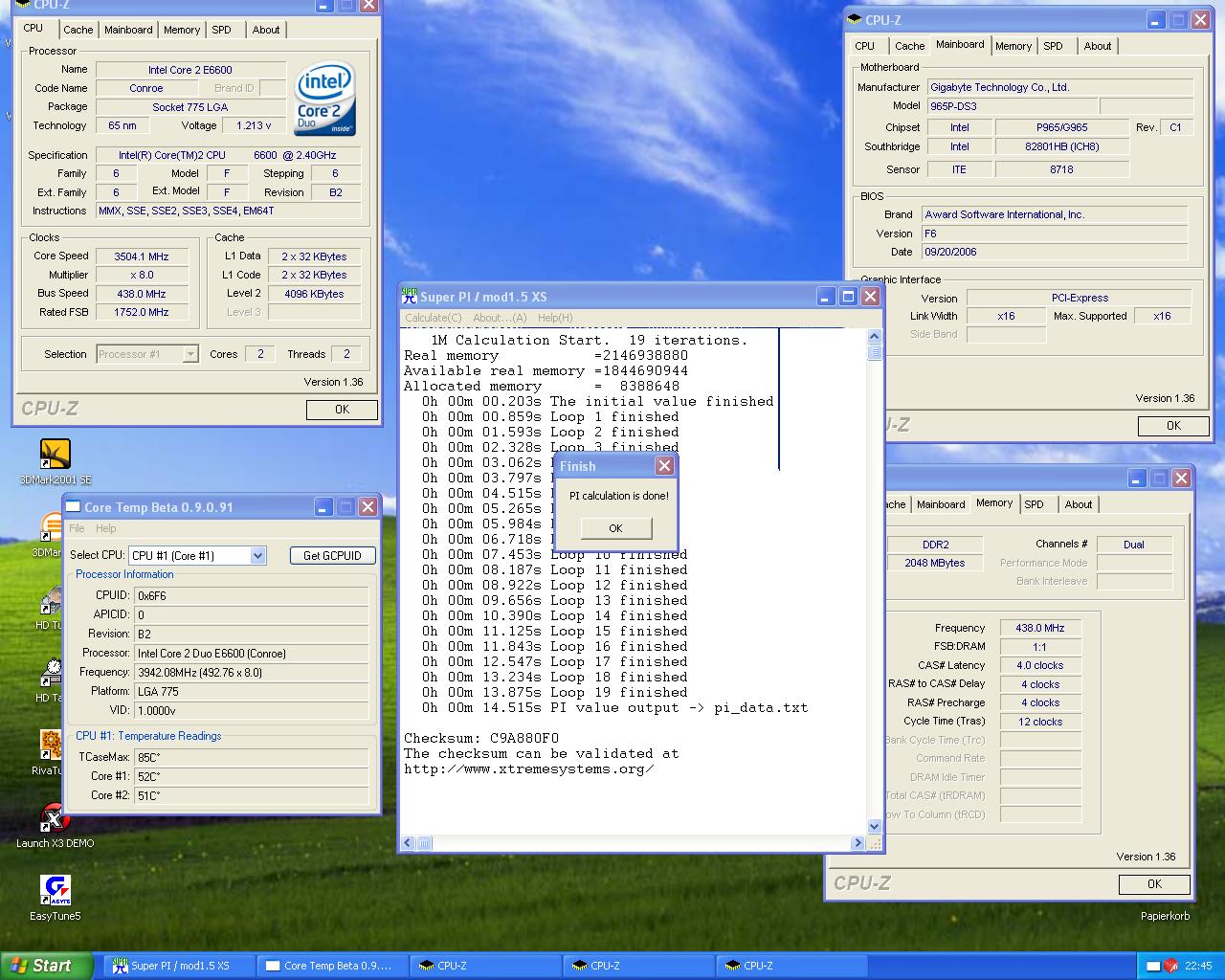Open the RivaTuner desktop icon
Viewport: 1225px width, 980px height.
50,745
